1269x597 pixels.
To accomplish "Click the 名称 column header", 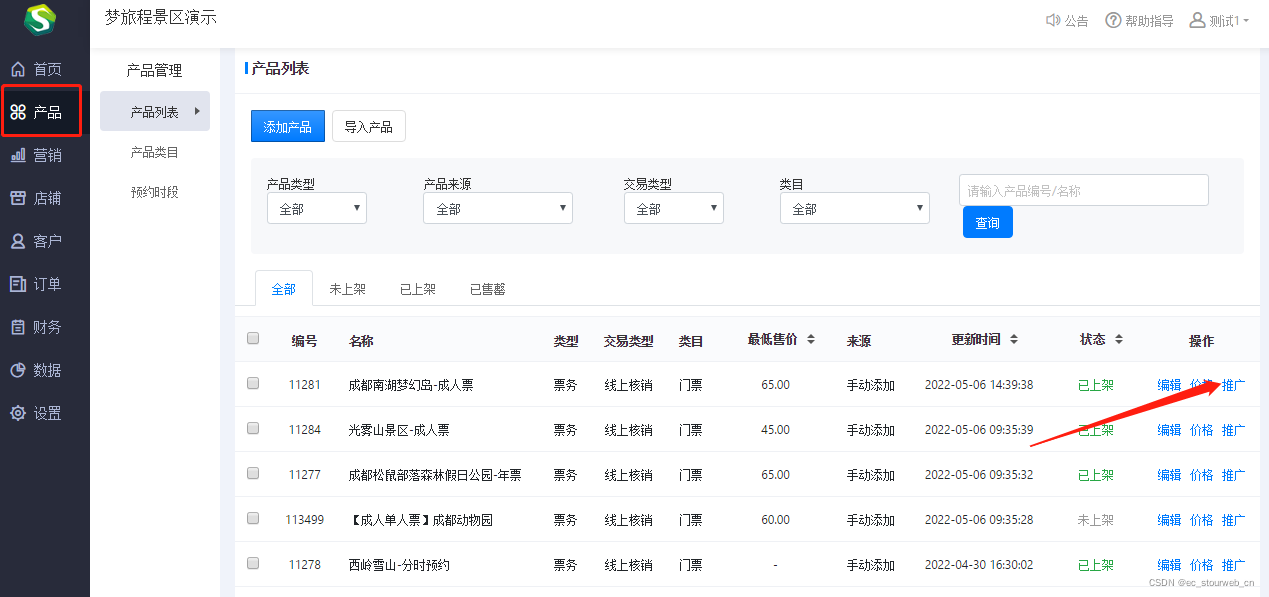I will 361,341.
